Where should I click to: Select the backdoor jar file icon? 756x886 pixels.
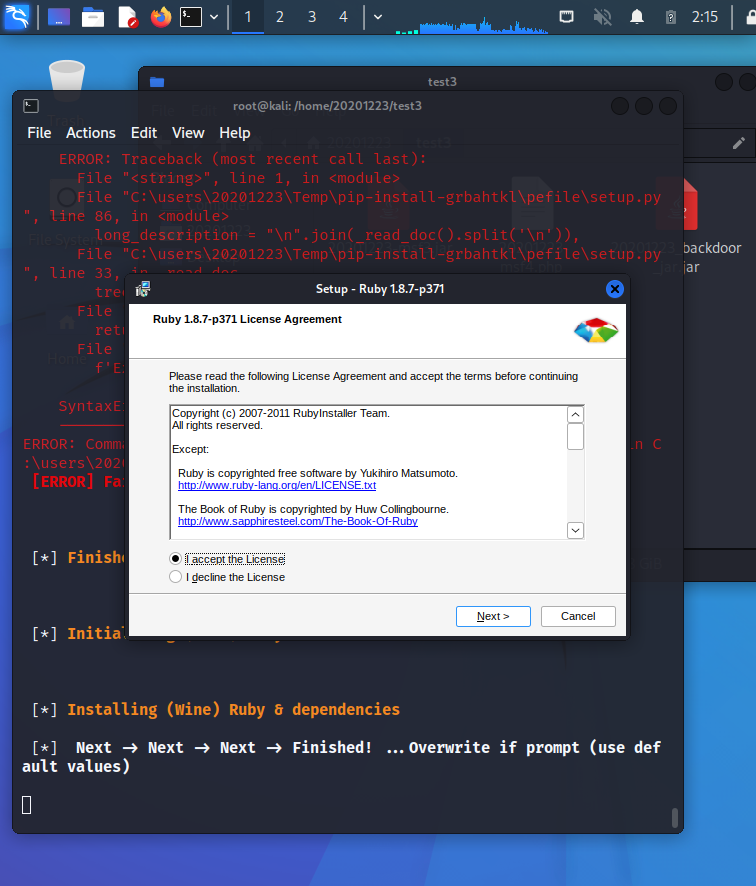tap(690, 204)
